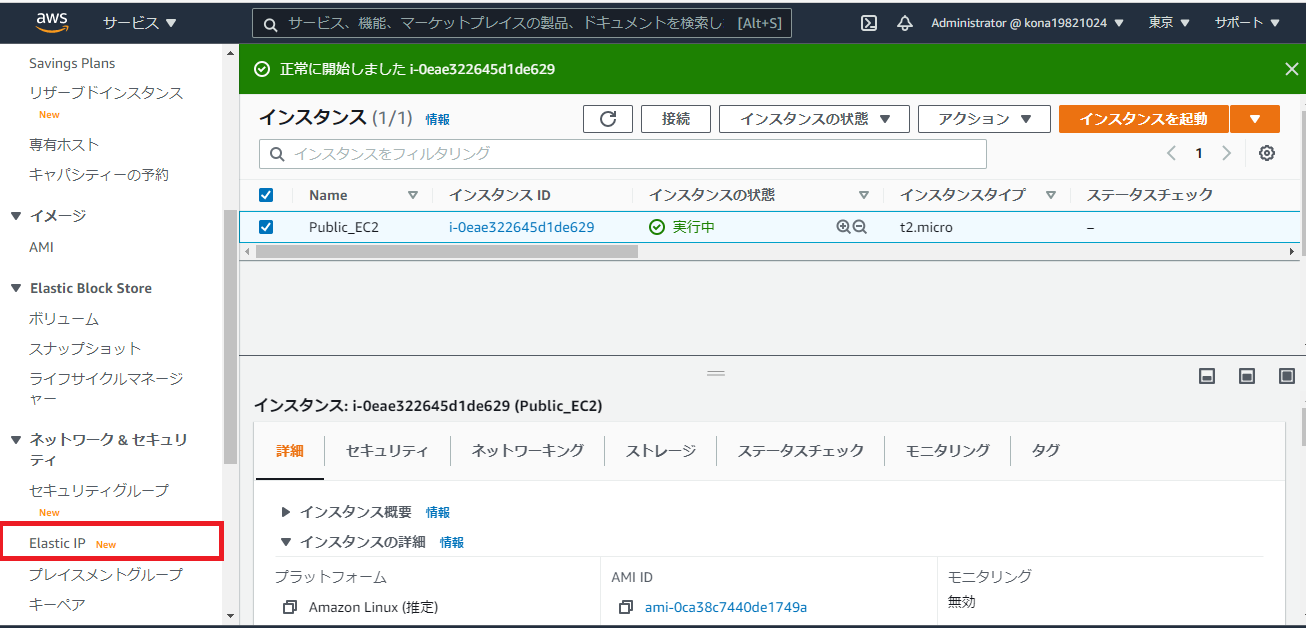The image size is (1306, 628).
Task: Expand the インスタンス概要 section
Action: 286,512
